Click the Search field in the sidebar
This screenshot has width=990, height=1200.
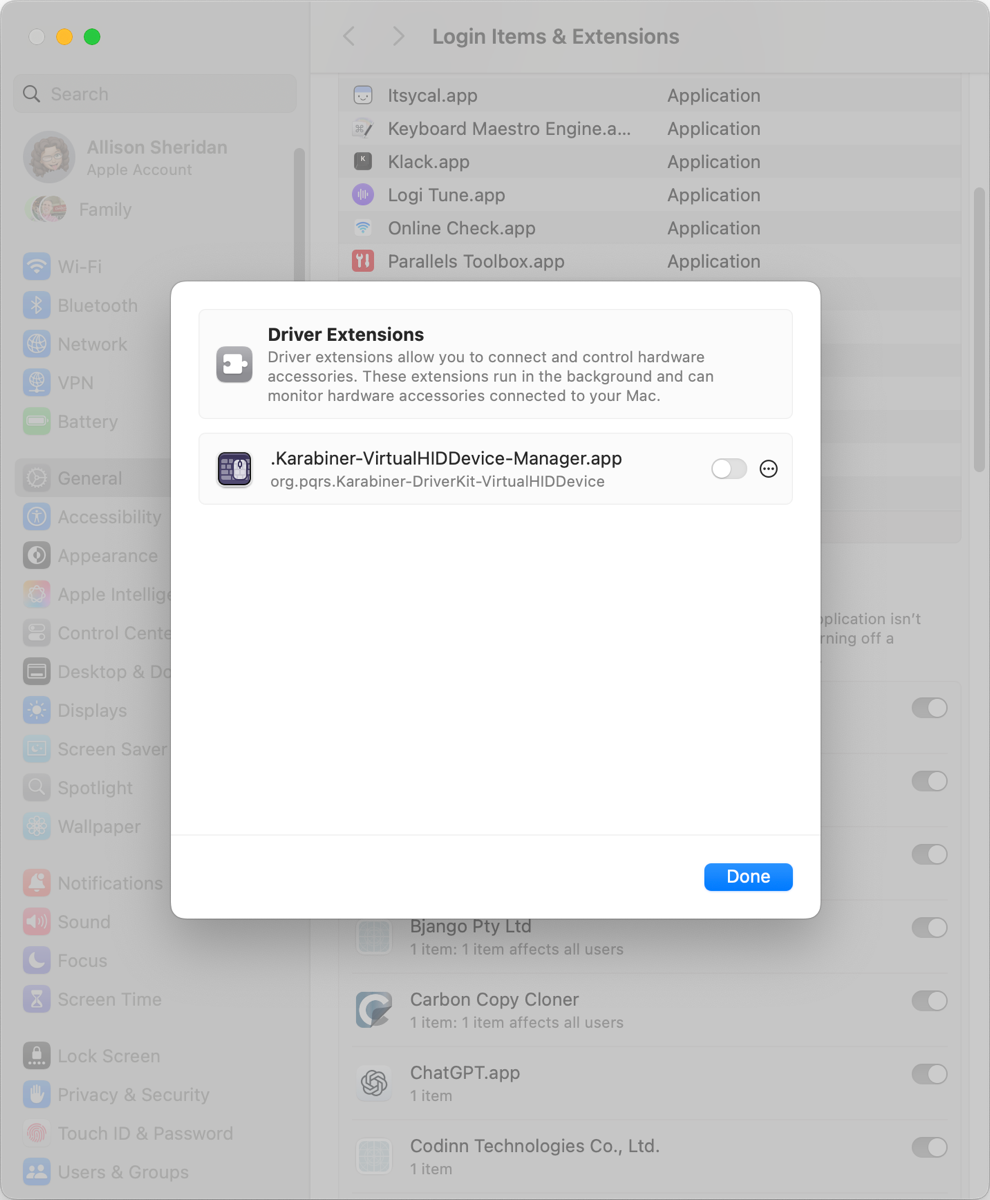(x=154, y=93)
